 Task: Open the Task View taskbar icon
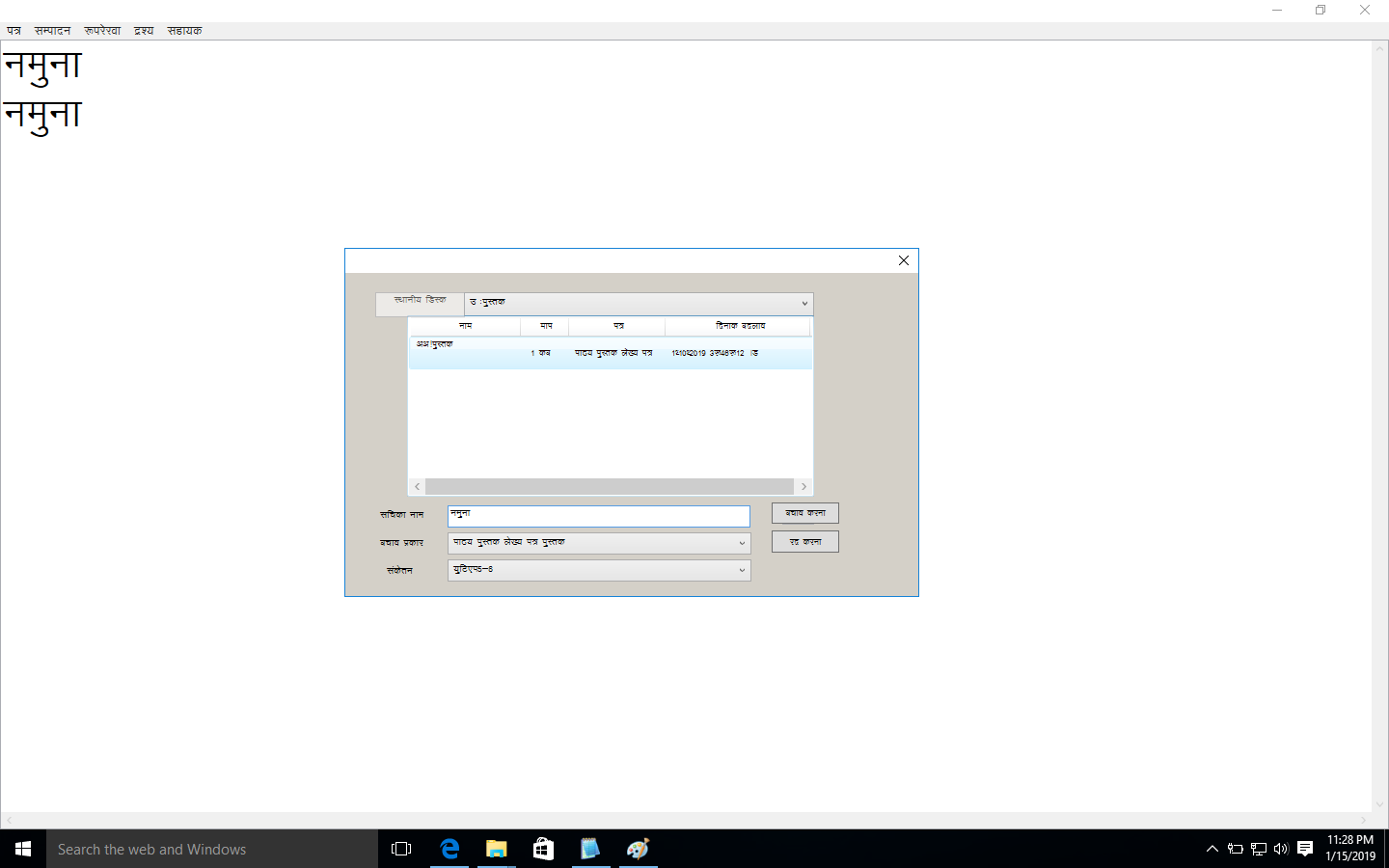[401, 849]
